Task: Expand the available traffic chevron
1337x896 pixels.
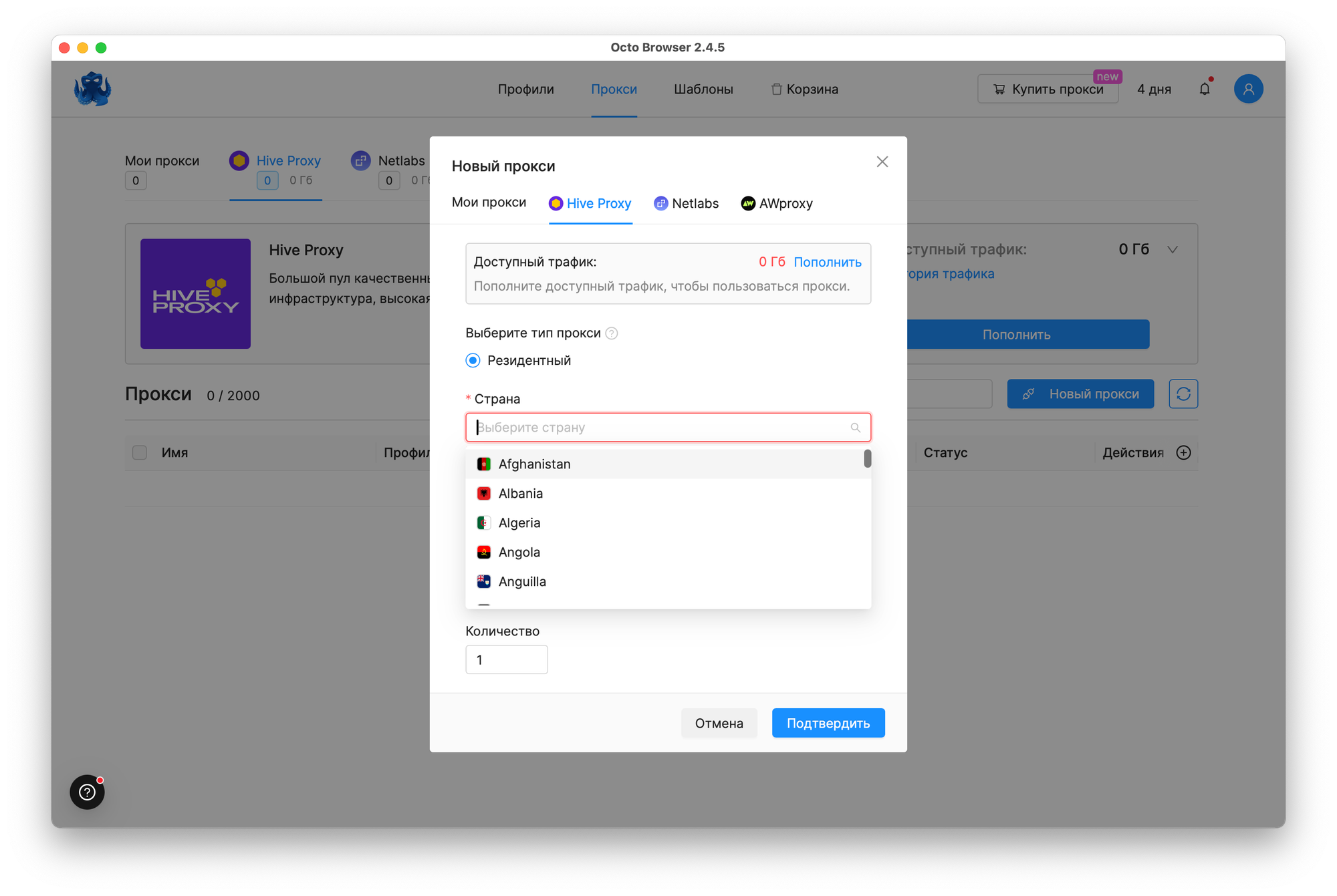Action: coord(1173,250)
